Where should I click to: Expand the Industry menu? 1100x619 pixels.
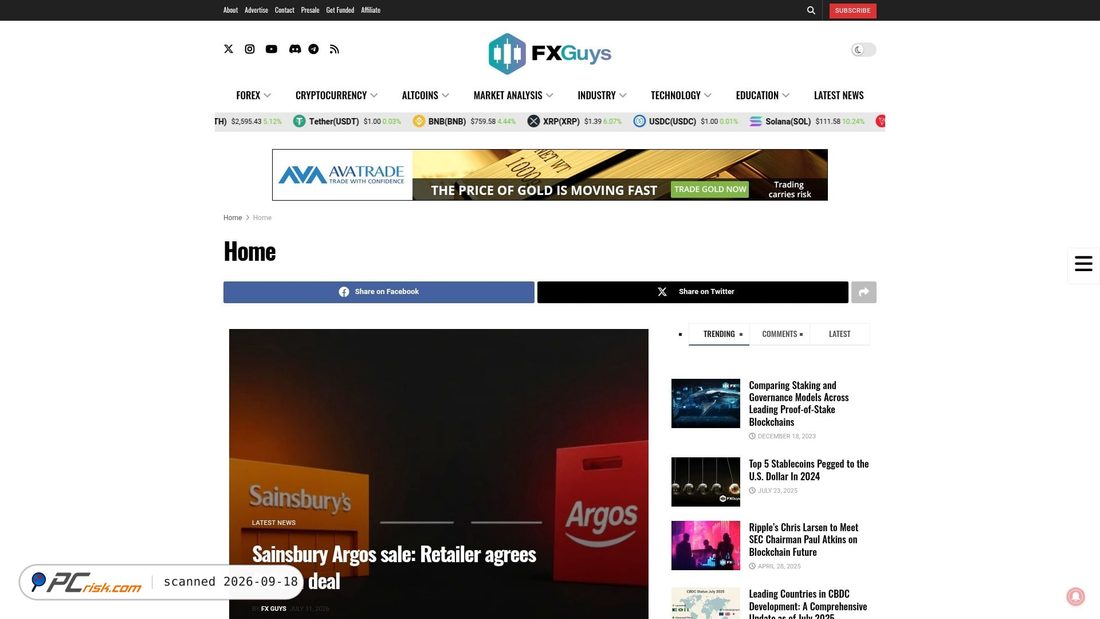602,95
